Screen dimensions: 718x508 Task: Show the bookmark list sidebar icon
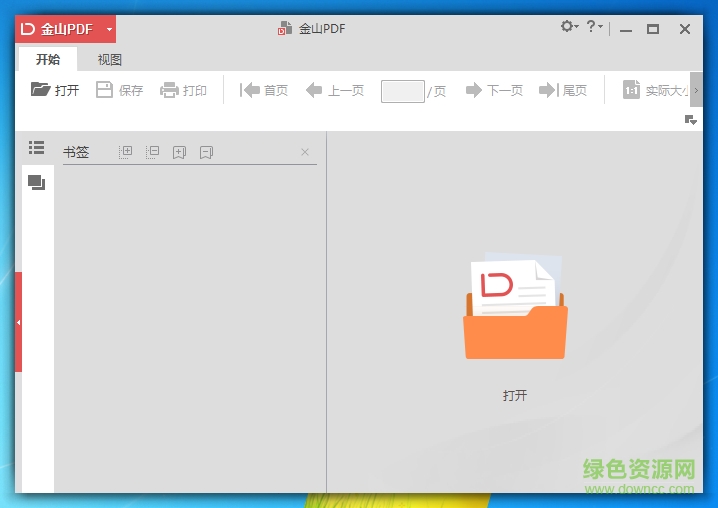pyautogui.click(x=37, y=148)
